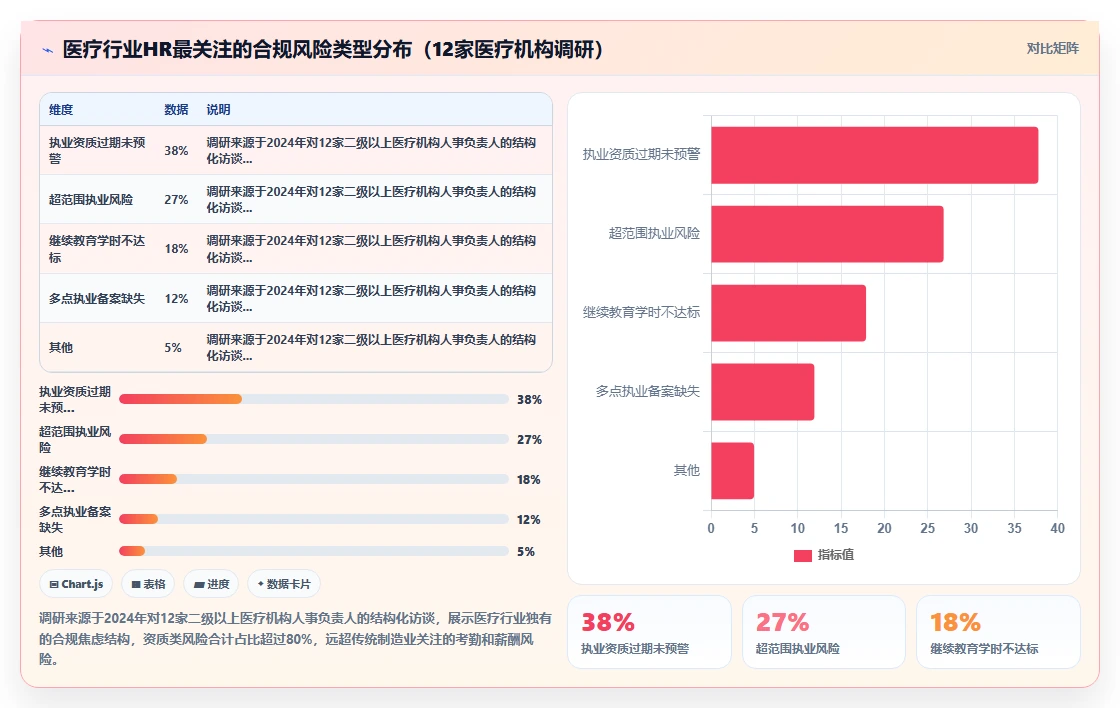1120x708 pixels.
Task: Click the chart bar for 其他
Action: tap(732, 471)
